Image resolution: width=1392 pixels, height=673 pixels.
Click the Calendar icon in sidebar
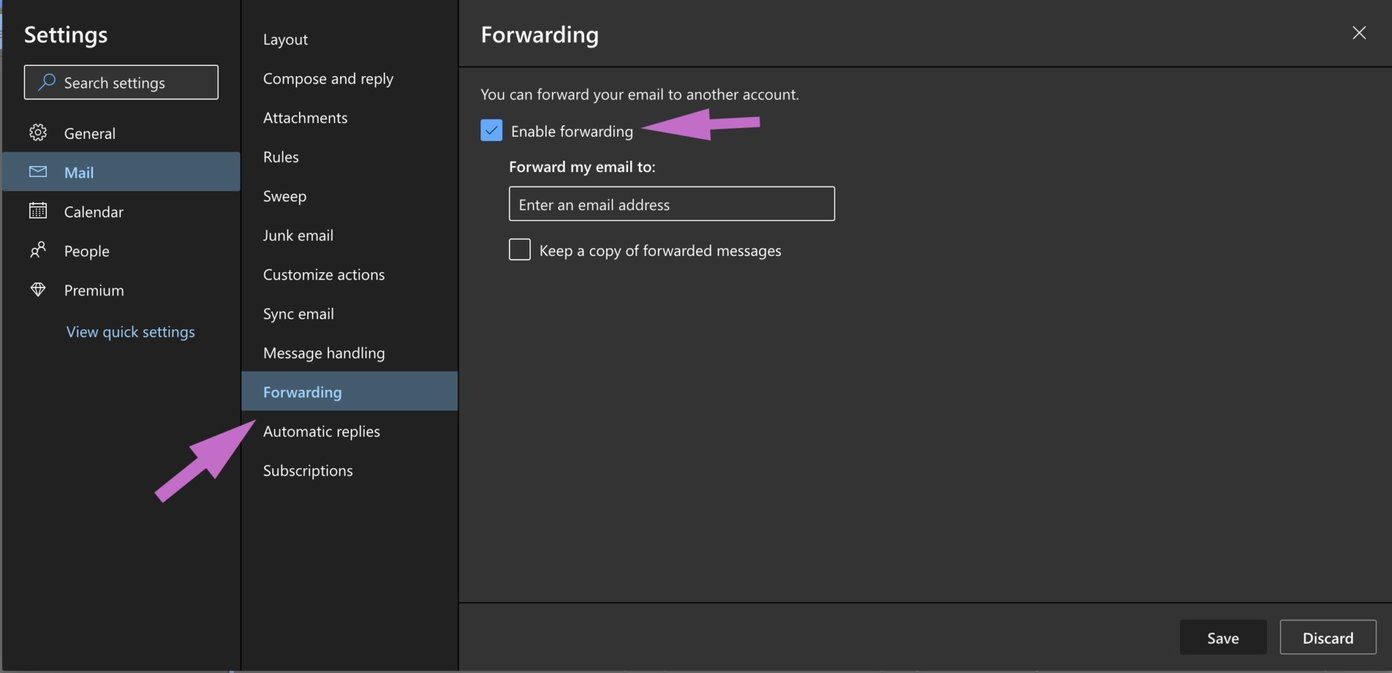(x=38, y=210)
